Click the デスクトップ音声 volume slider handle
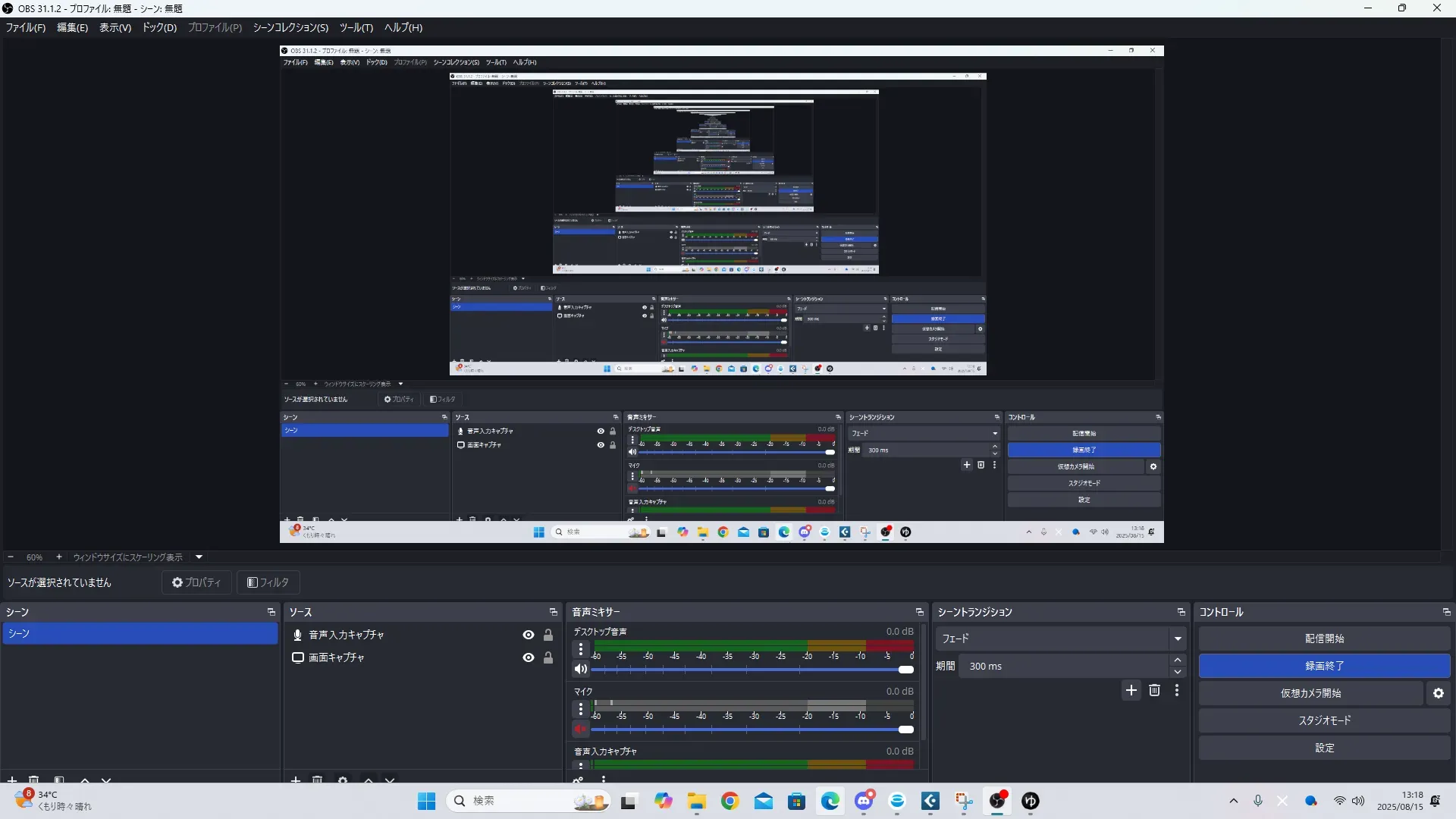Viewport: 1456px width, 819px height. coord(905,670)
